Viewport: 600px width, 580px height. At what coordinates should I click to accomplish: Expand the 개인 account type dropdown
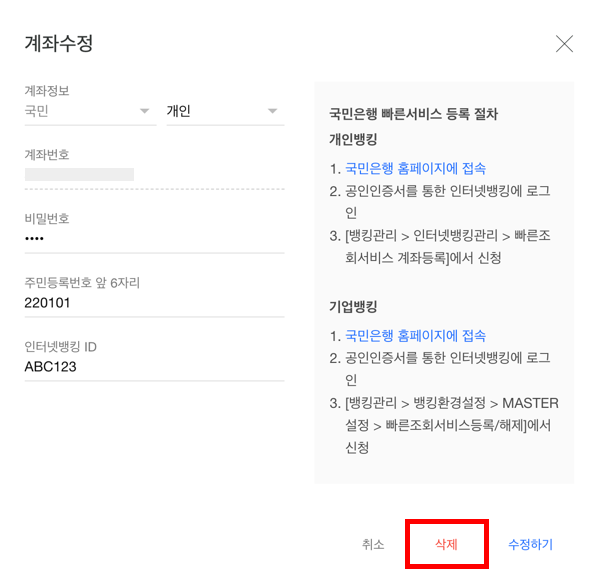tap(224, 110)
